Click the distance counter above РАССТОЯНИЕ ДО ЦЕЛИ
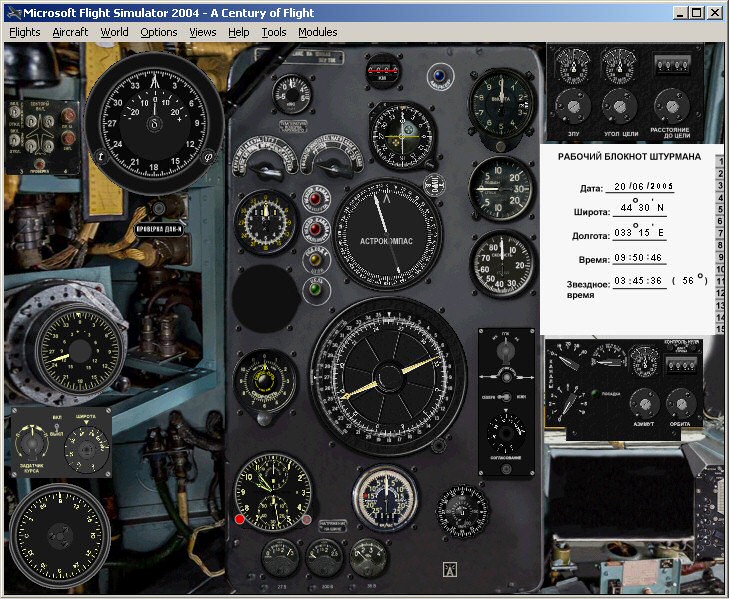Image resolution: width=729 pixels, height=599 pixels. point(671,64)
